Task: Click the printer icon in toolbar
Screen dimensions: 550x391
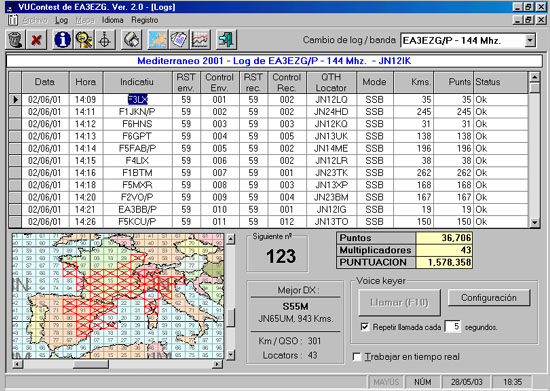Action: 131,39
